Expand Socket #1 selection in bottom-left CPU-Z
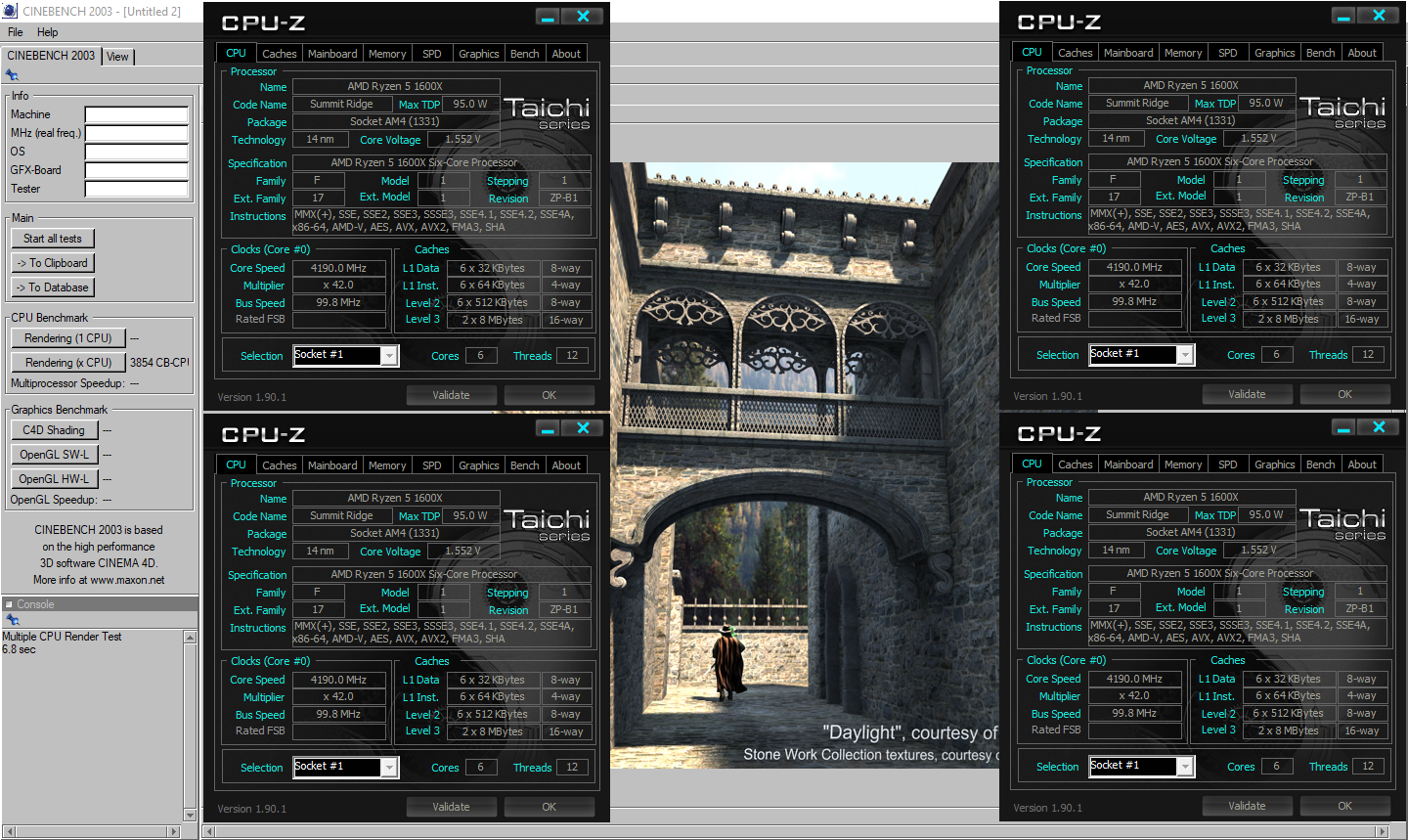1408x840 pixels. (x=389, y=768)
